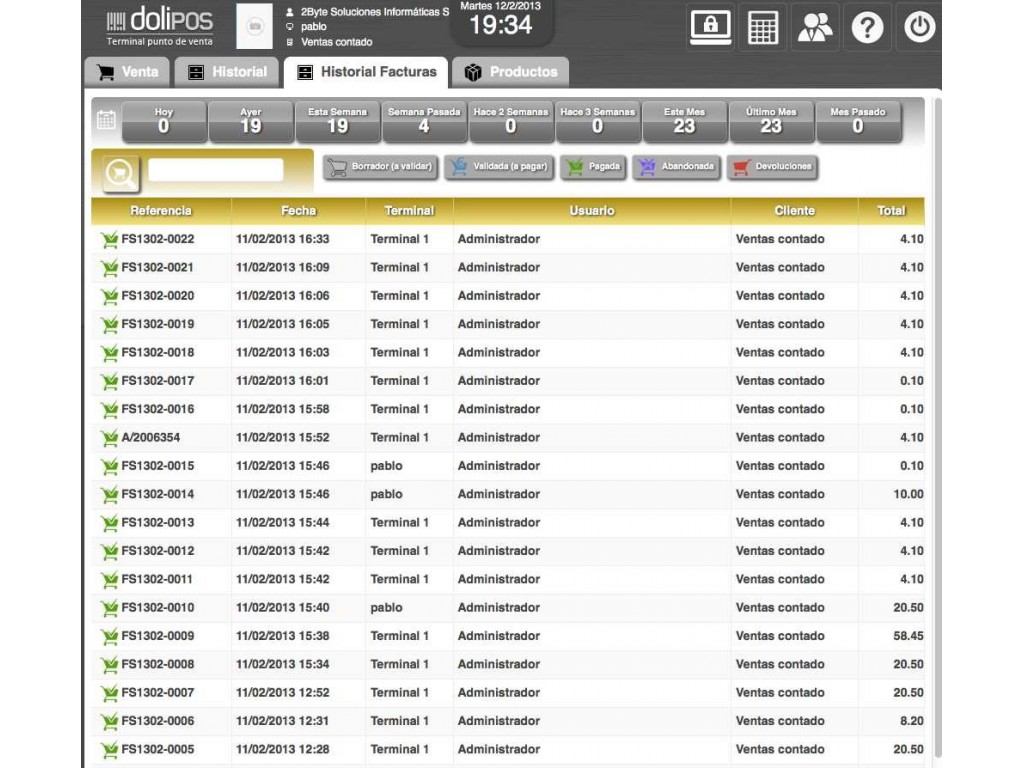Click green cart icon for FS1302-0021
This screenshot has height=768, width=1024.
pyautogui.click(x=110, y=268)
